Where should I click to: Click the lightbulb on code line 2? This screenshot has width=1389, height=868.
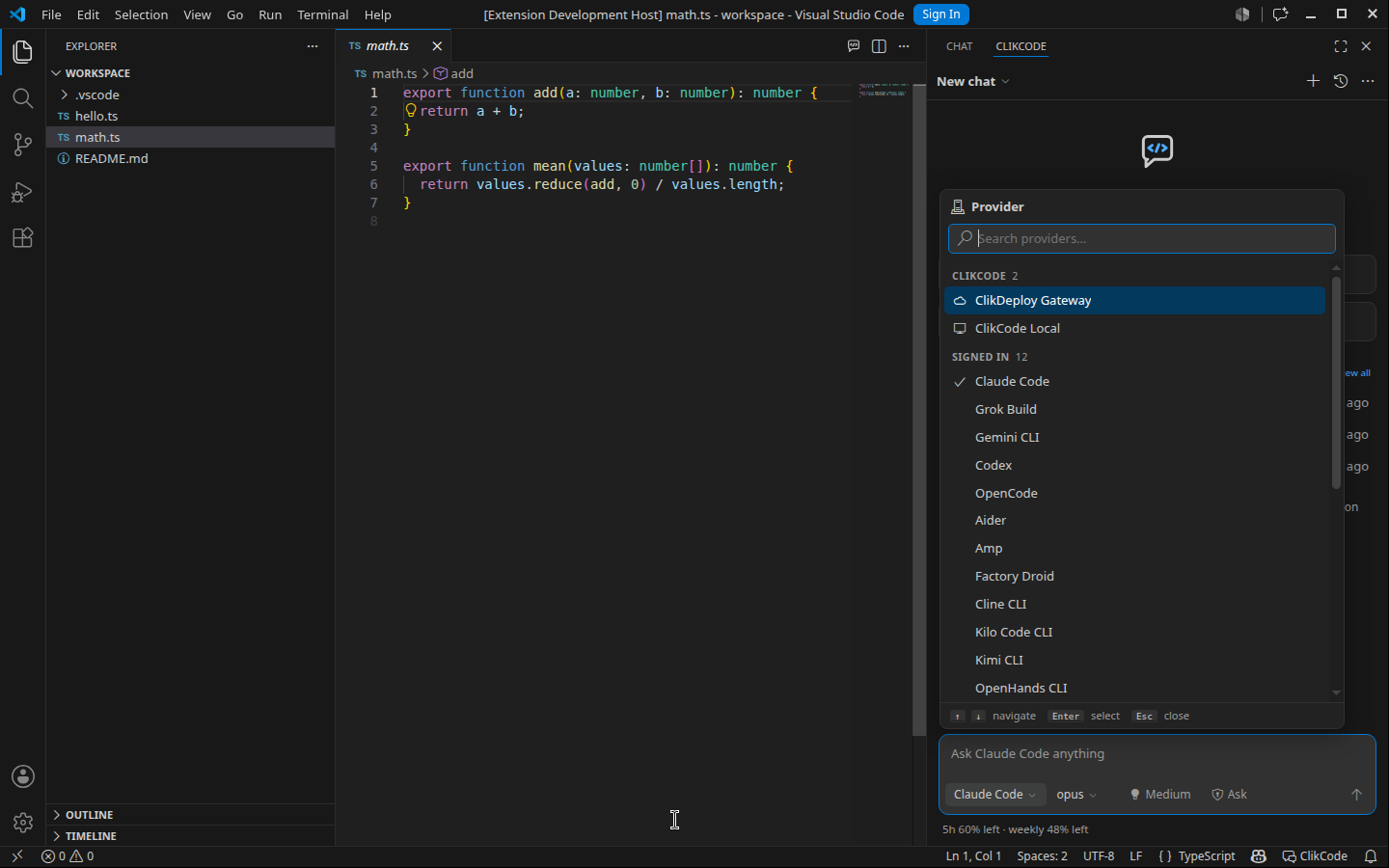[411, 111]
